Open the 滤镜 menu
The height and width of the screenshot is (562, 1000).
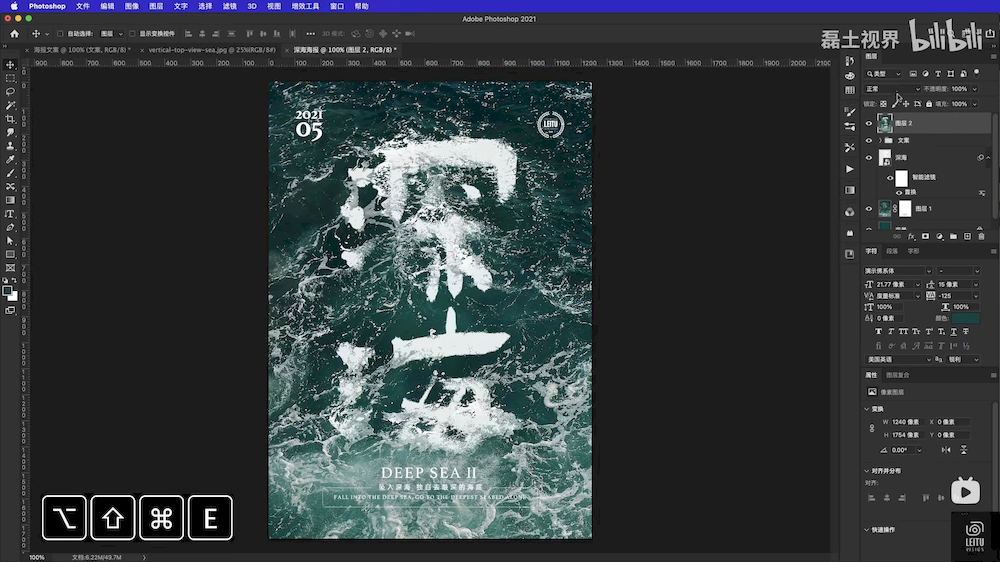point(230,6)
